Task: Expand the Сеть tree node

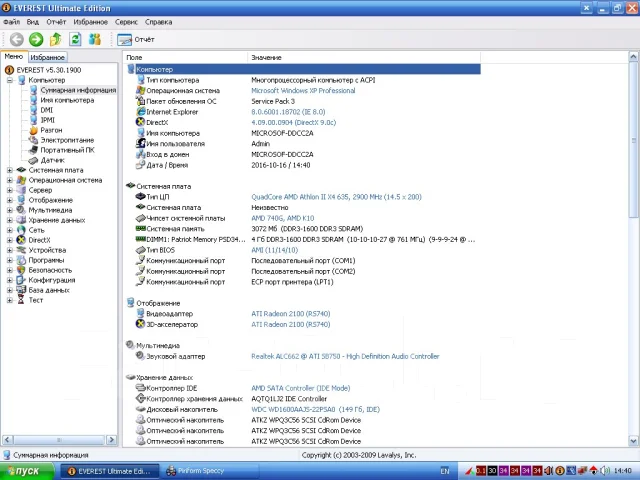Action: pos(10,230)
